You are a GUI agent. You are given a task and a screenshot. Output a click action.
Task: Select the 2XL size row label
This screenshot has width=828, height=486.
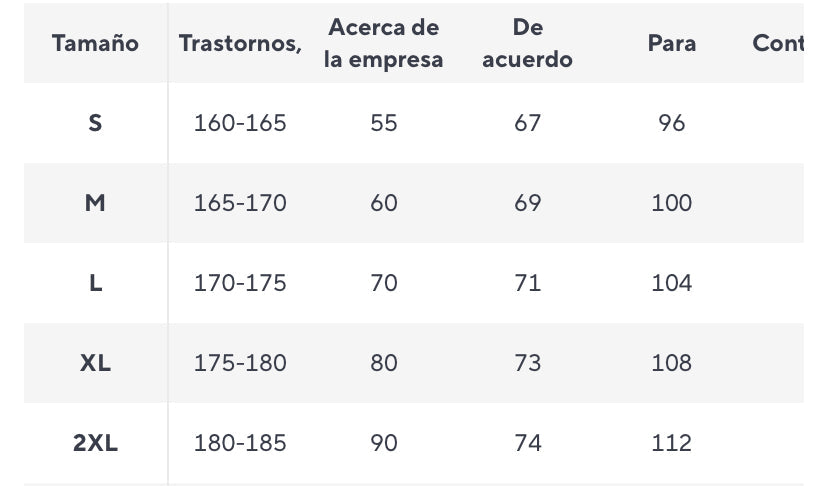[x=95, y=443]
